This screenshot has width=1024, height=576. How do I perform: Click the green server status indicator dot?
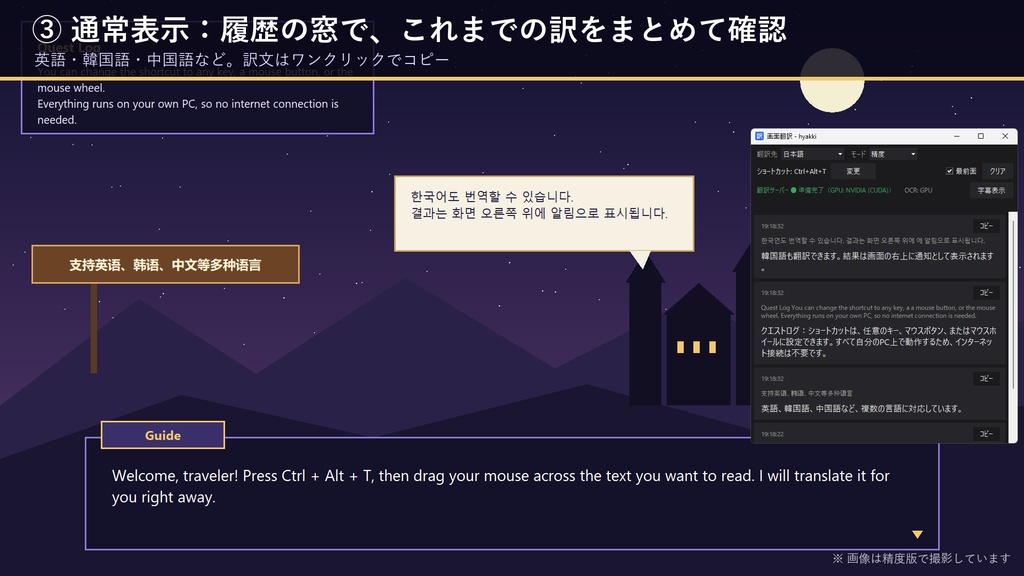click(x=793, y=191)
